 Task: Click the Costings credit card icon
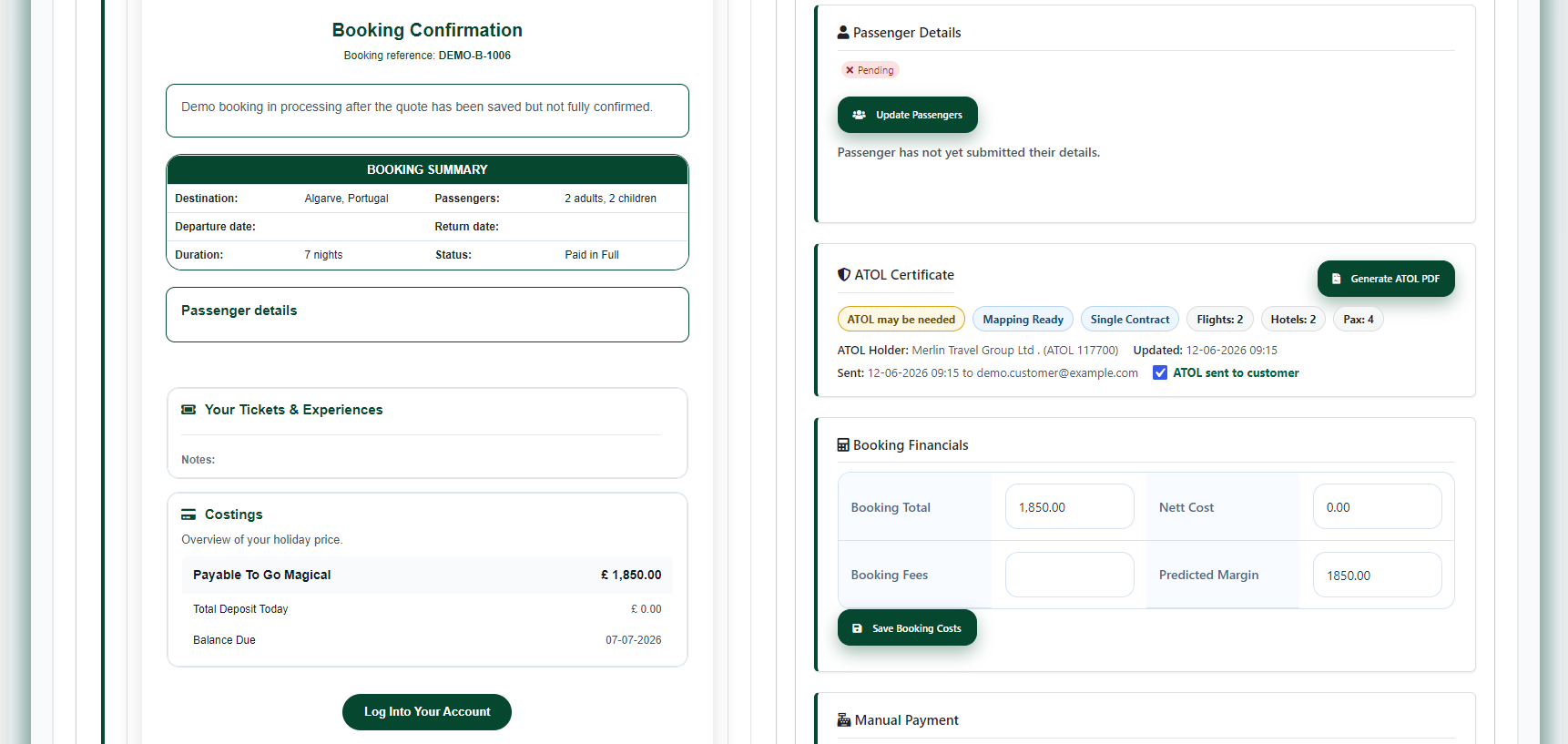click(x=188, y=515)
